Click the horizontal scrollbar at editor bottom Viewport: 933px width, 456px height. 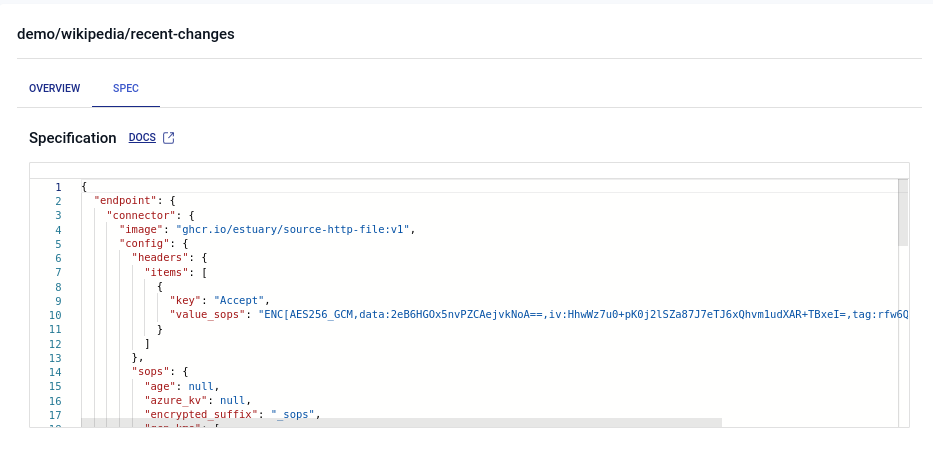[x=400, y=423]
